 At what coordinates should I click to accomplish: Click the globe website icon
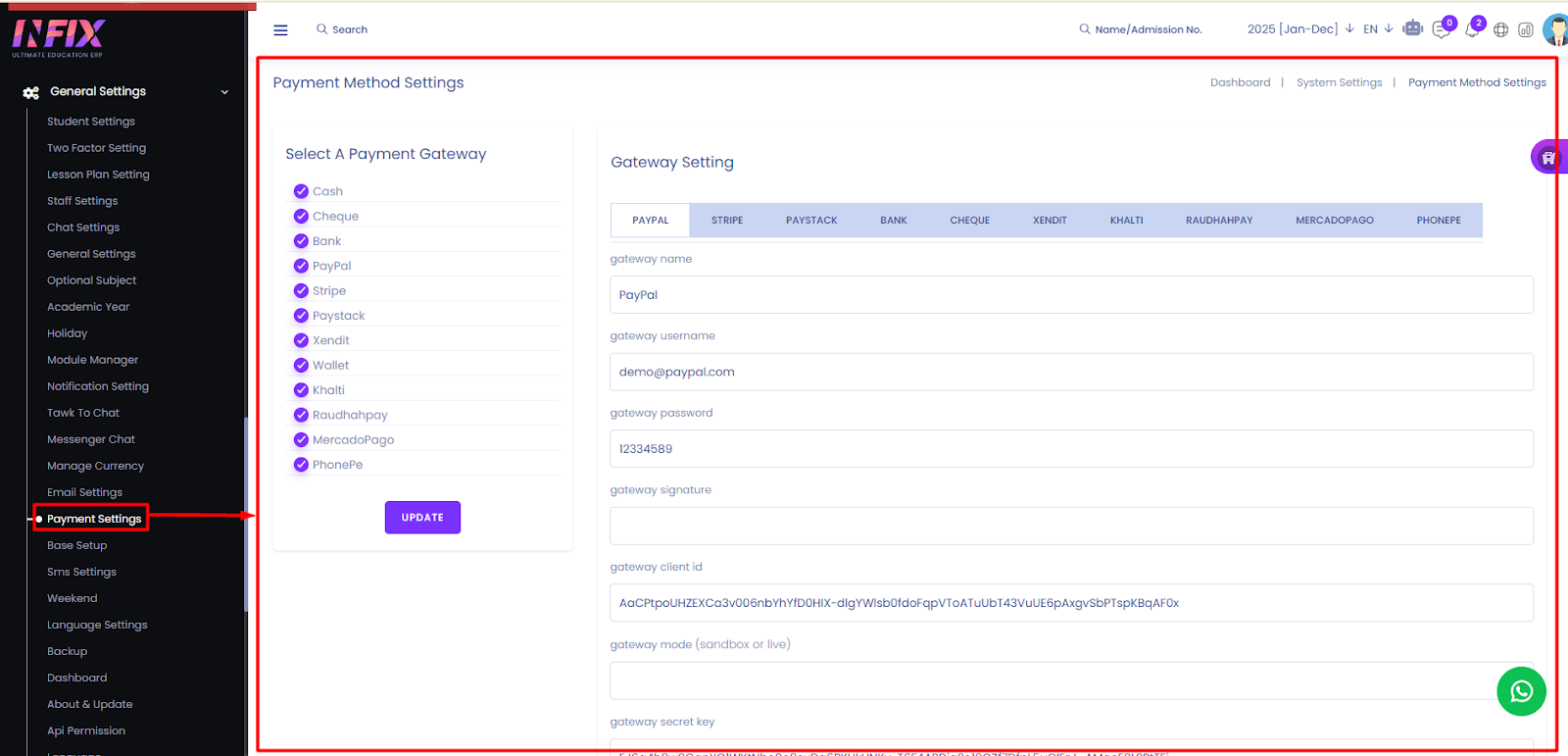click(x=1500, y=29)
